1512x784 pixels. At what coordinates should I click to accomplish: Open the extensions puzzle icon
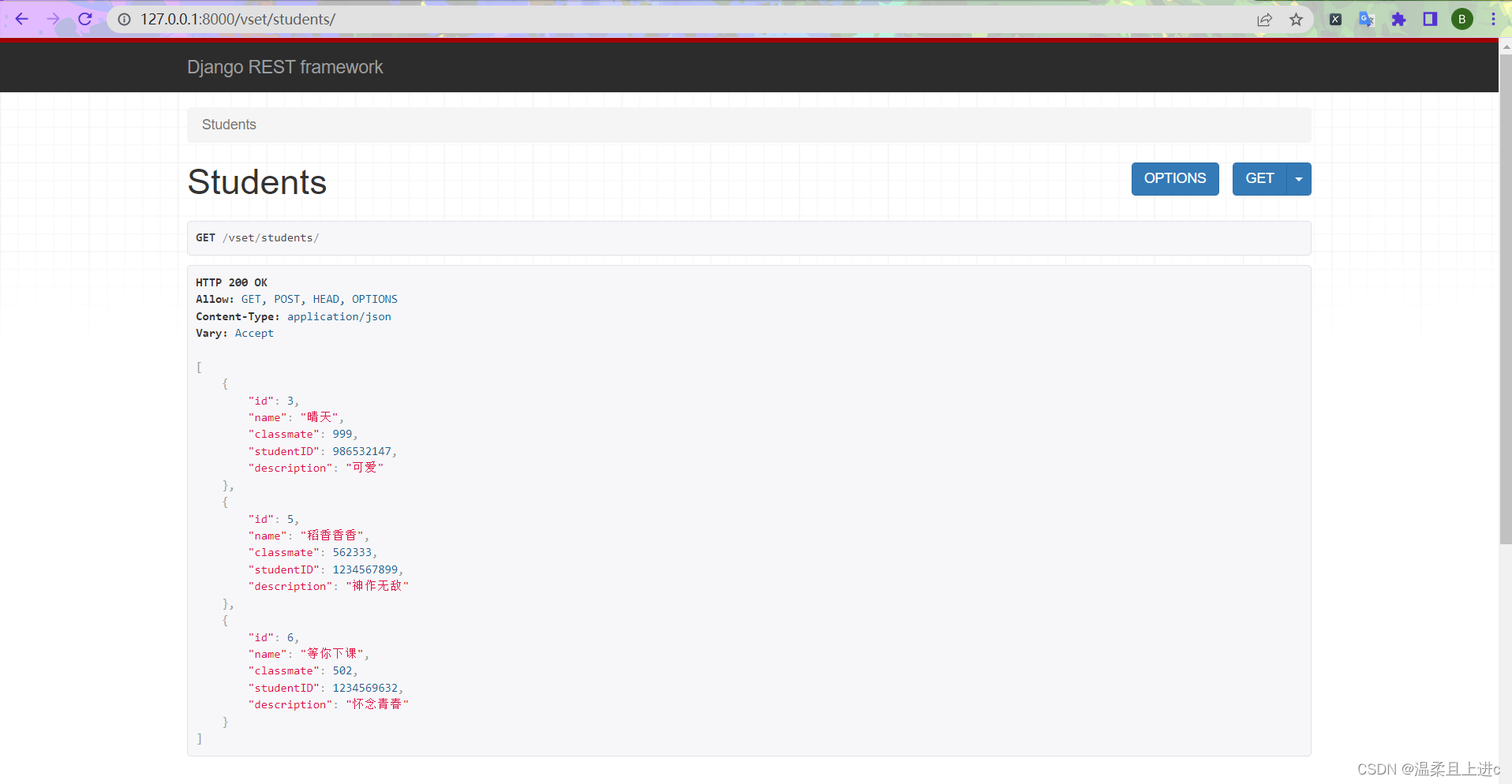pyautogui.click(x=1398, y=20)
